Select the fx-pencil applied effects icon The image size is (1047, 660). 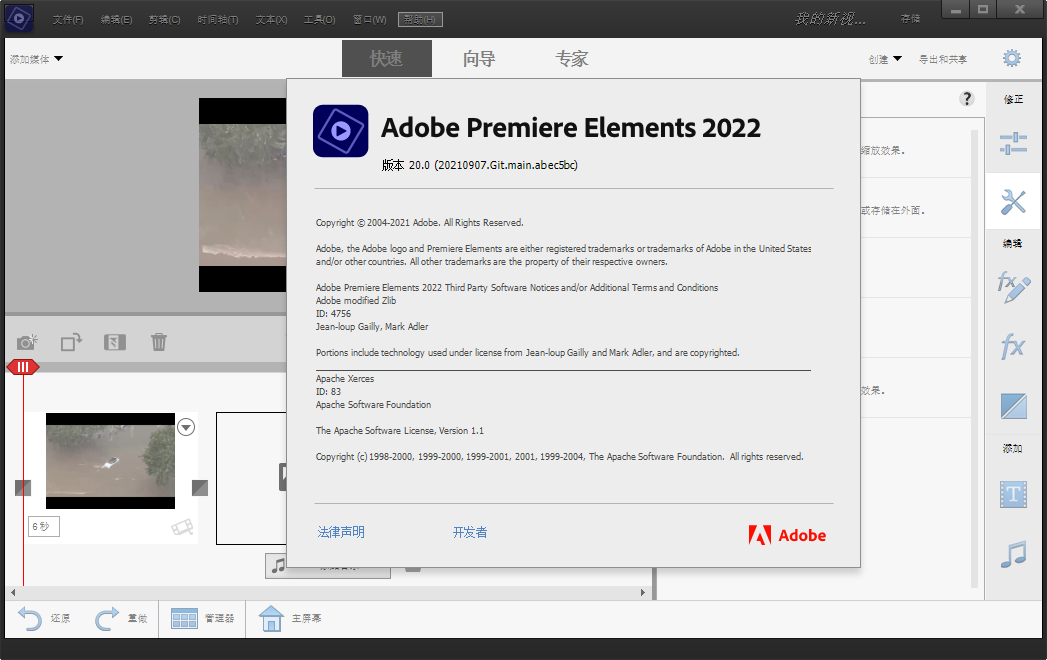click(1013, 288)
